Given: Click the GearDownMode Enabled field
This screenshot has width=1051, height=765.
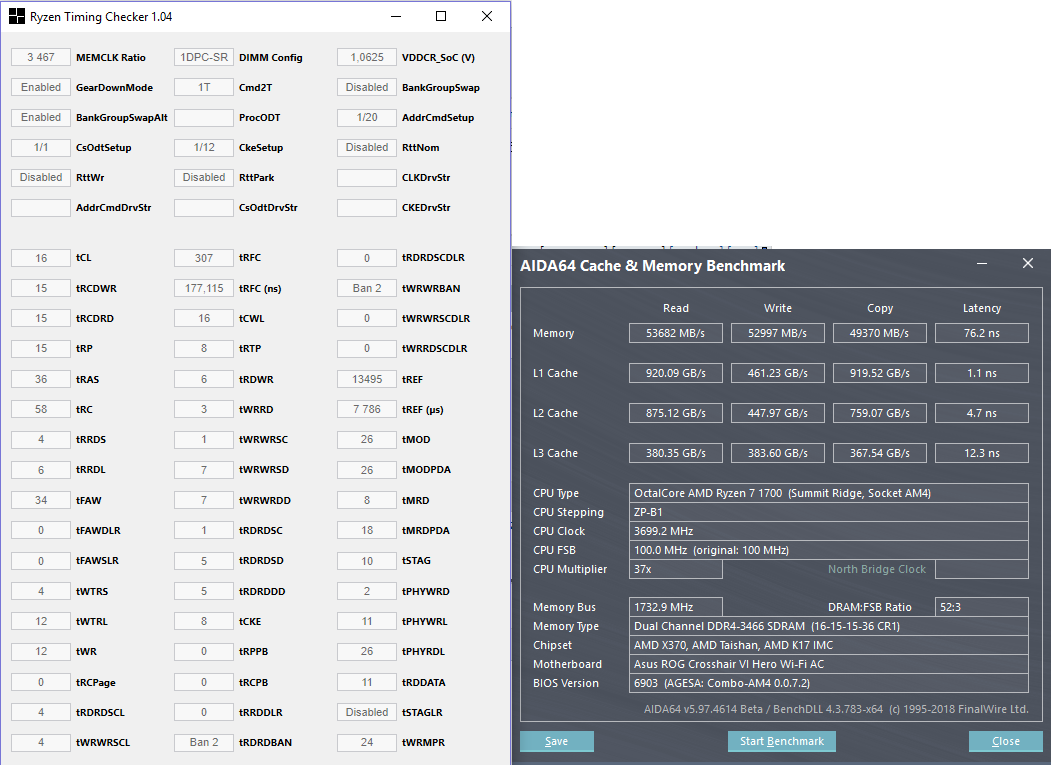Looking at the screenshot, I should pos(41,87).
